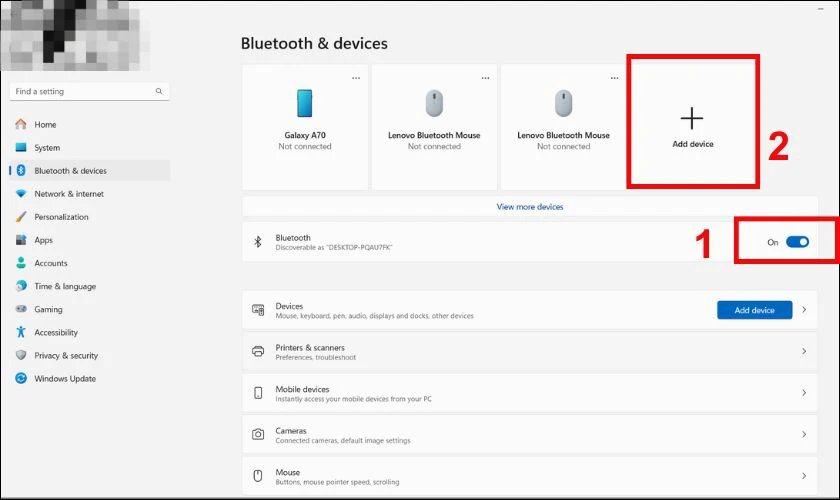The width and height of the screenshot is (840, 500).
Task: Open Printers & scanners settings row
Action: (x=530, y=351)
